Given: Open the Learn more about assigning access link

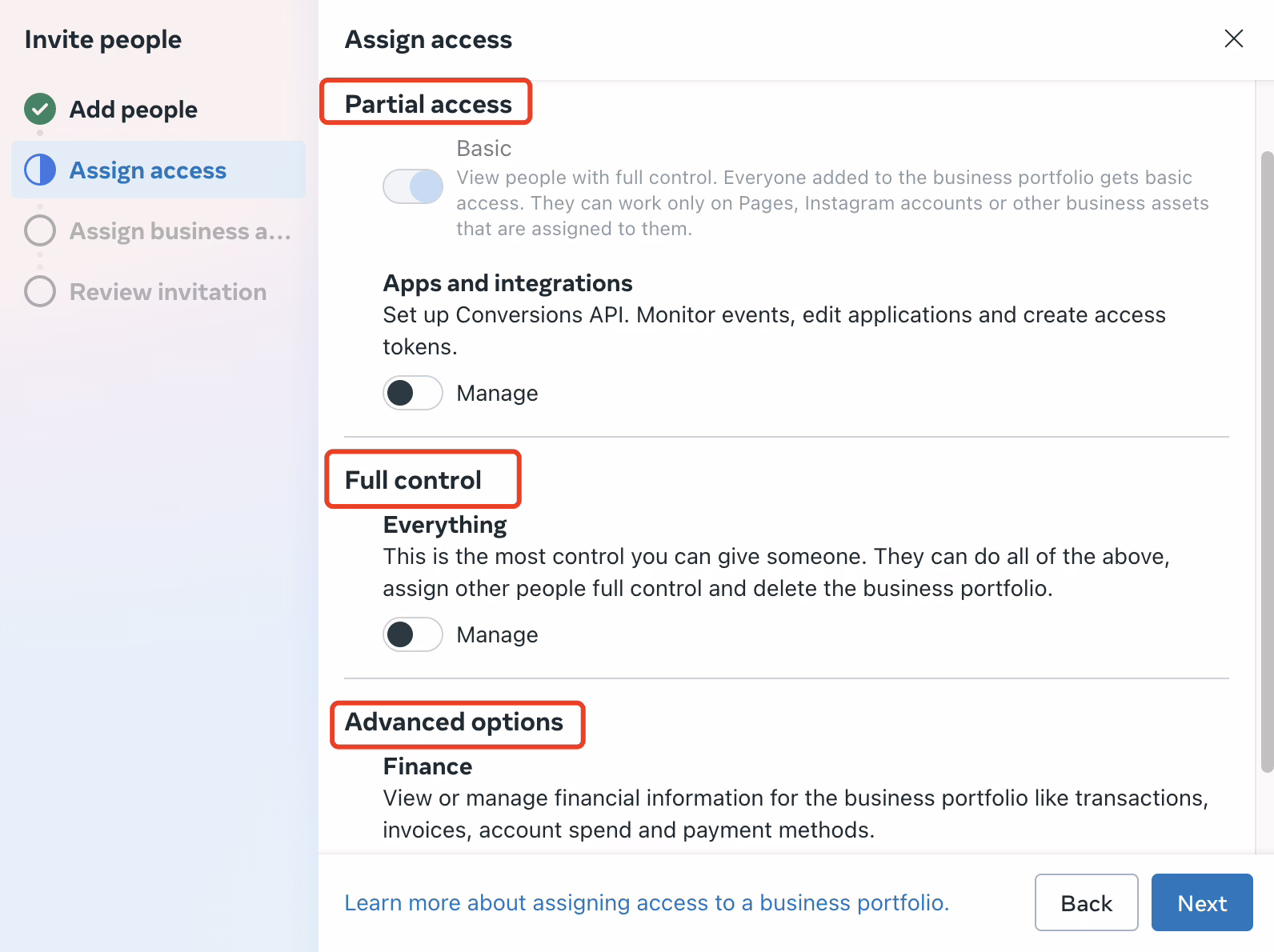Looking at the screenshot, I should coord(647,902).
